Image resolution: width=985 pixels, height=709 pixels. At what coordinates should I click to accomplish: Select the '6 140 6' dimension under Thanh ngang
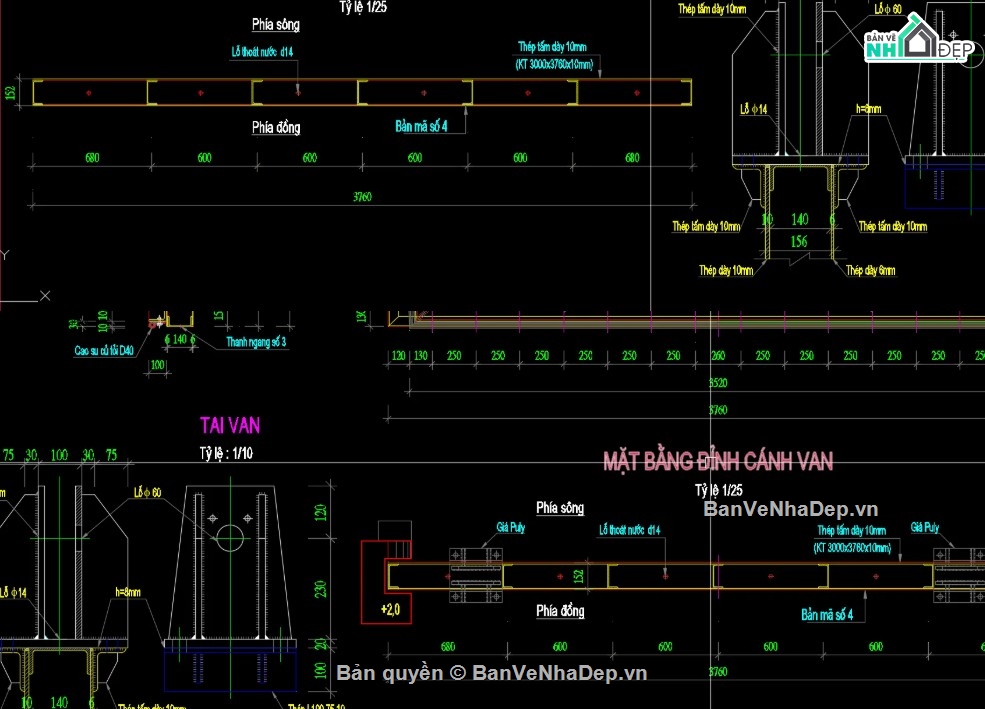tap(180, 339)
